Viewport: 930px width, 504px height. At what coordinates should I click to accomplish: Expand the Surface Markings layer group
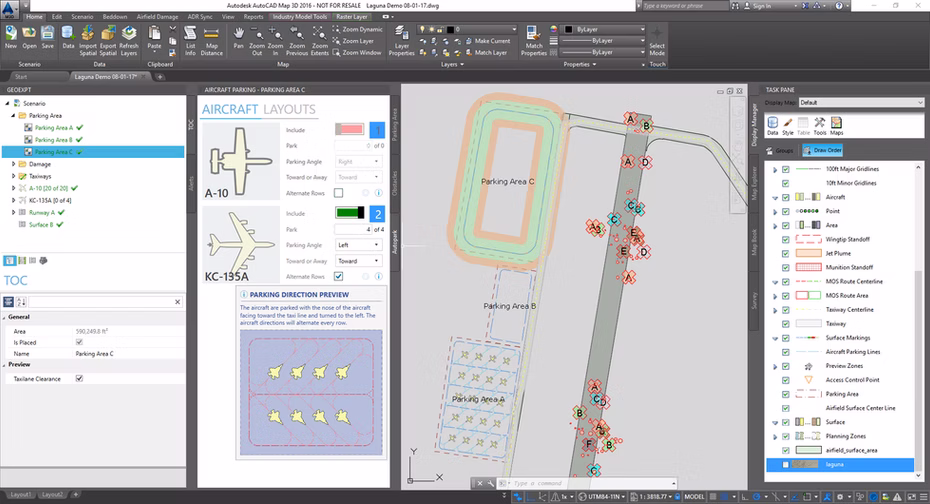point(775,338)
